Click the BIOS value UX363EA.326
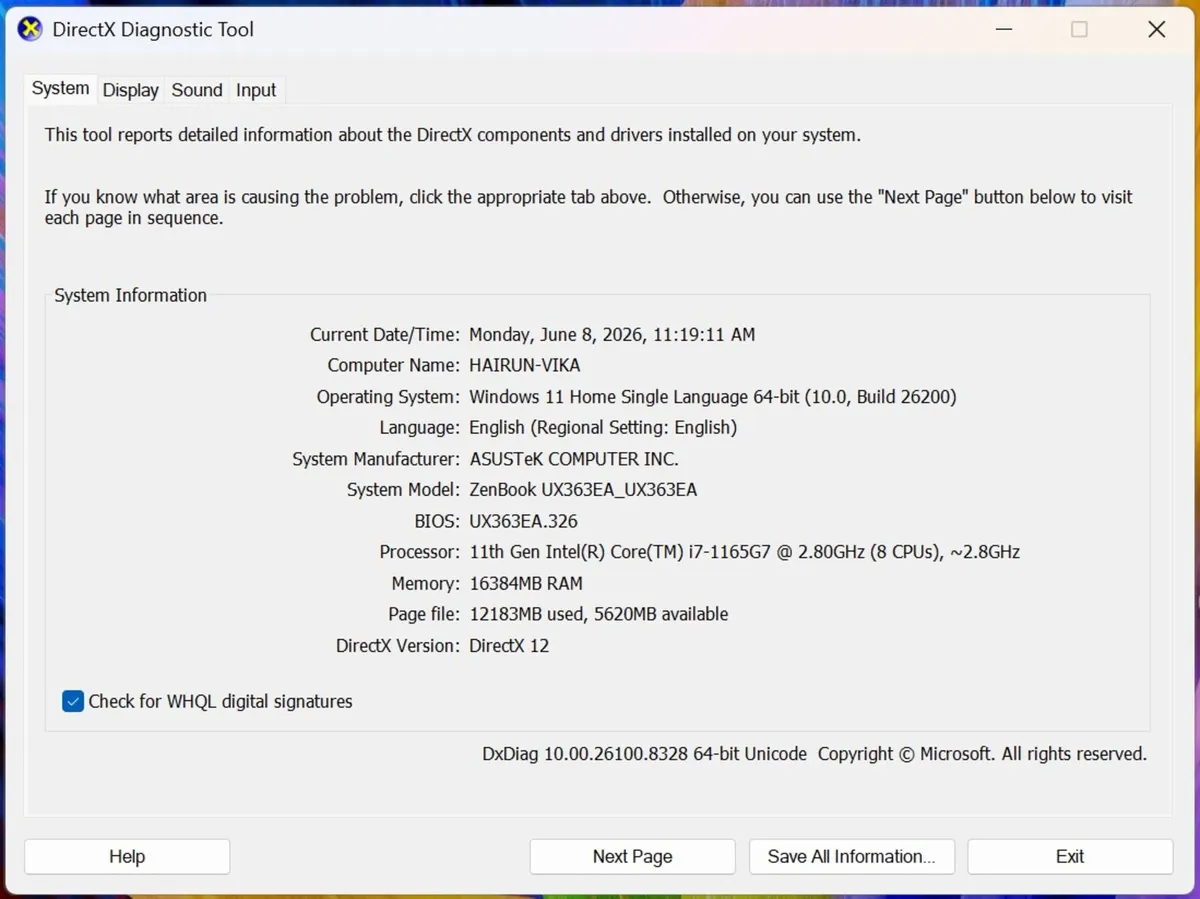 523,520
